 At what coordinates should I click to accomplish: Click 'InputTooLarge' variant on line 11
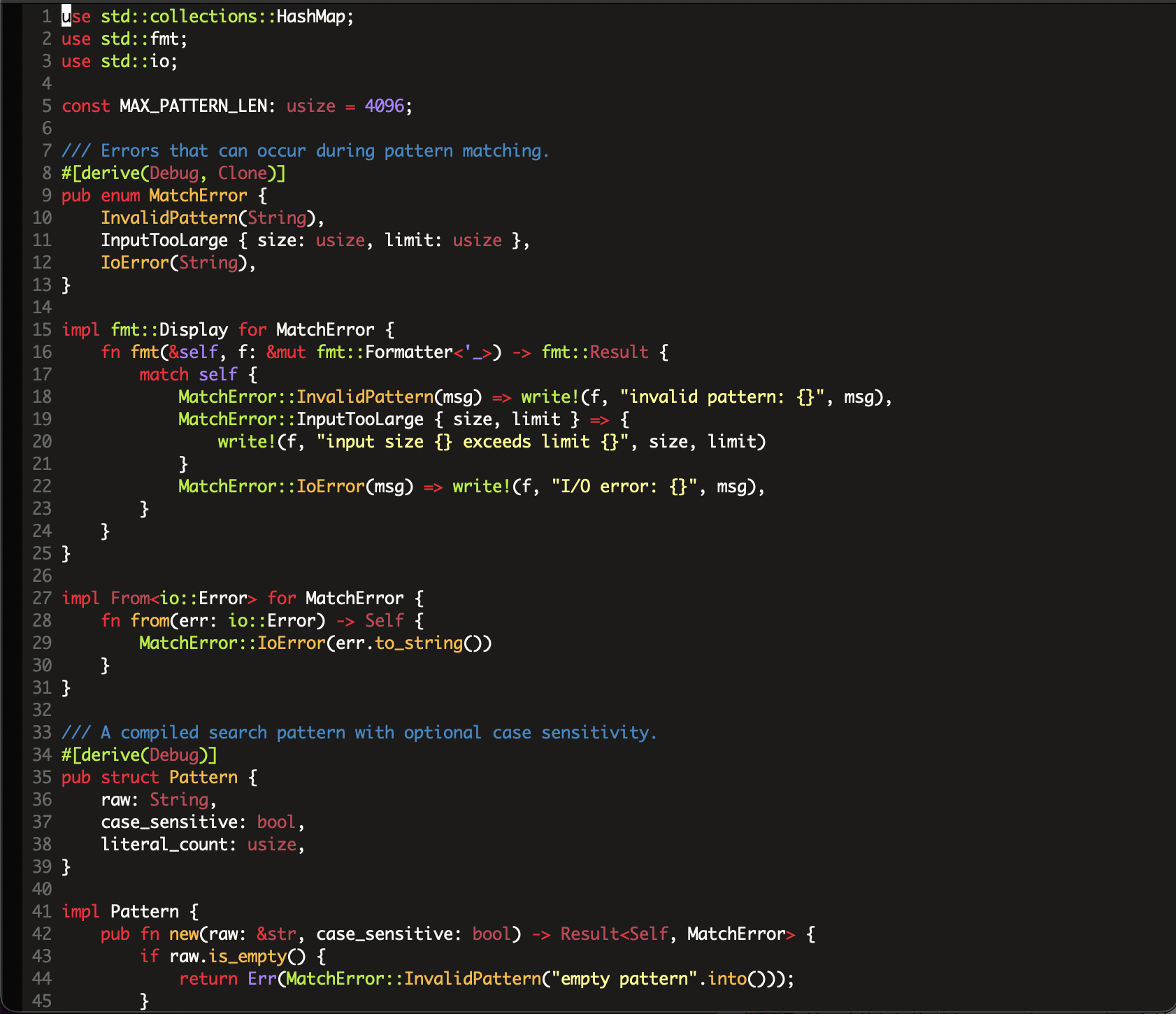point(164,240)
